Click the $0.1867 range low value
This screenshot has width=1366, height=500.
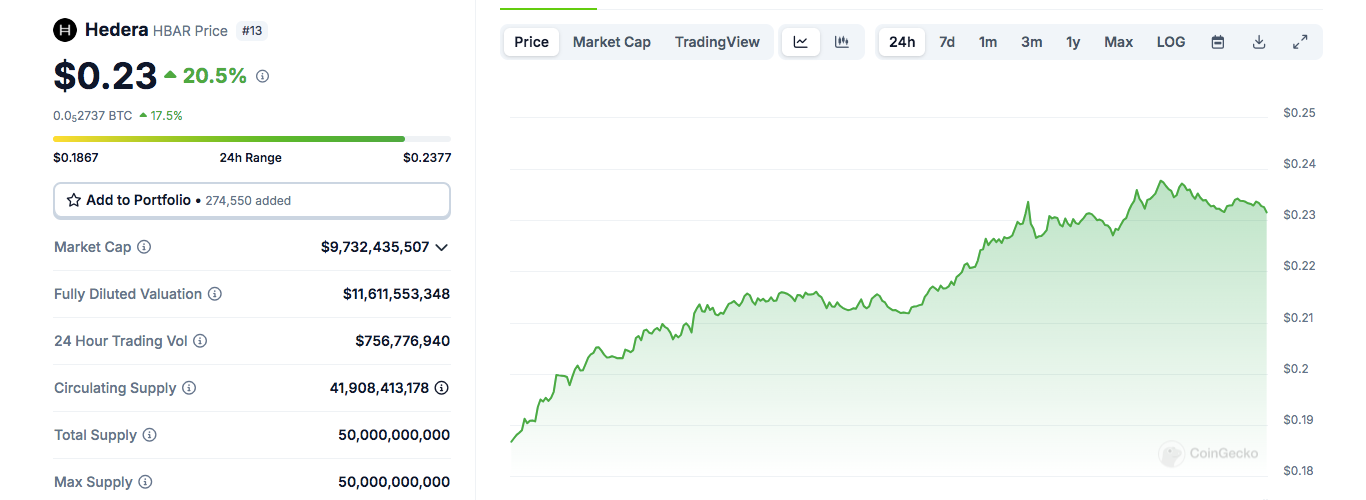[76, 158]
